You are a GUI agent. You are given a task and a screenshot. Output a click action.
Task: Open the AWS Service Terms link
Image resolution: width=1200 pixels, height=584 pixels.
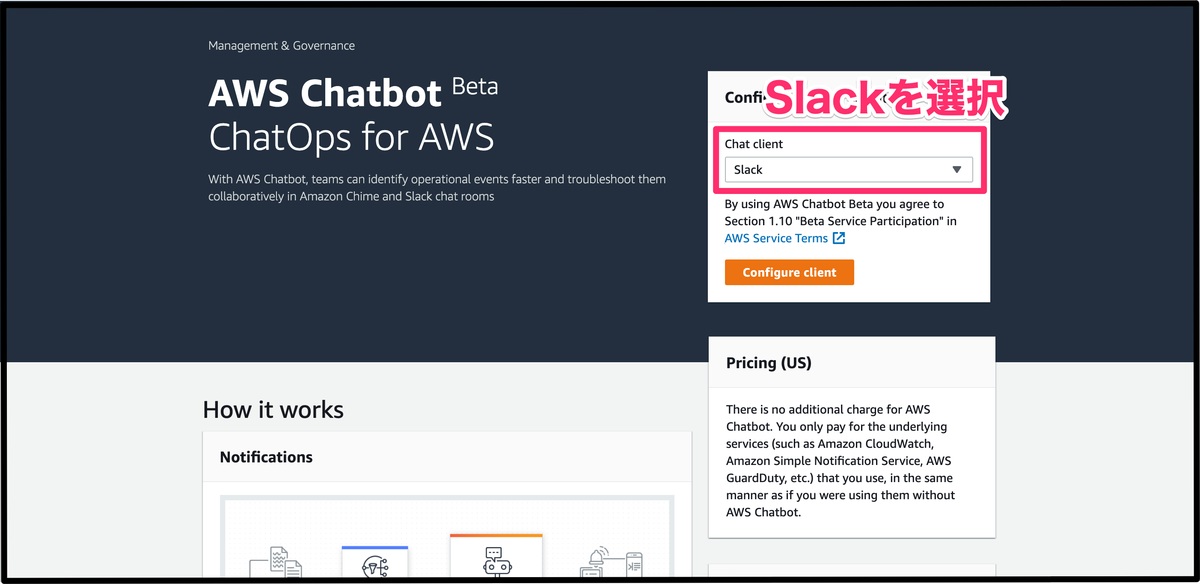(x=776, y=238)
